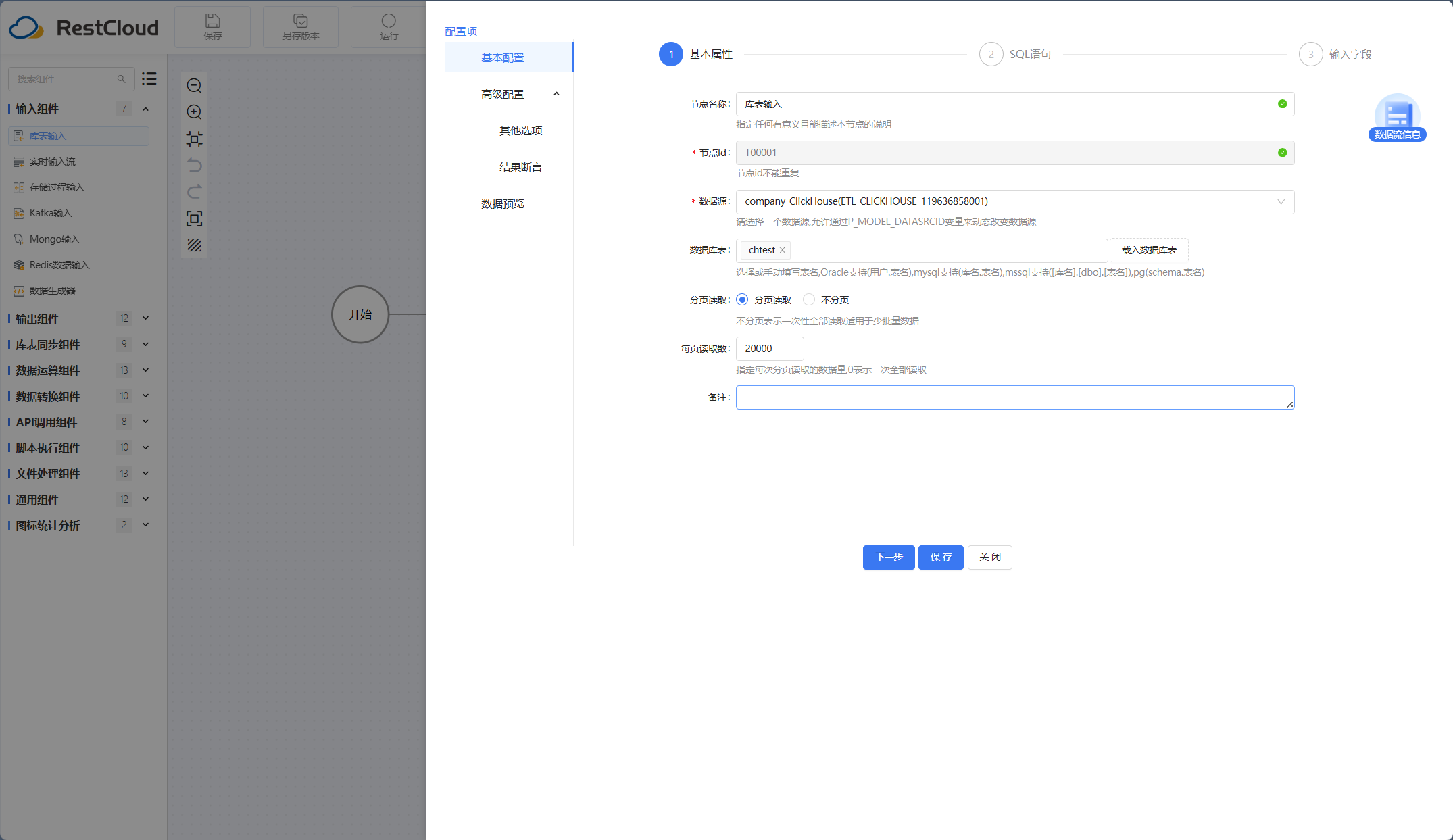Click the zoom out magnifier icon
The image size is (1453, 840).
tap(194, 86)
